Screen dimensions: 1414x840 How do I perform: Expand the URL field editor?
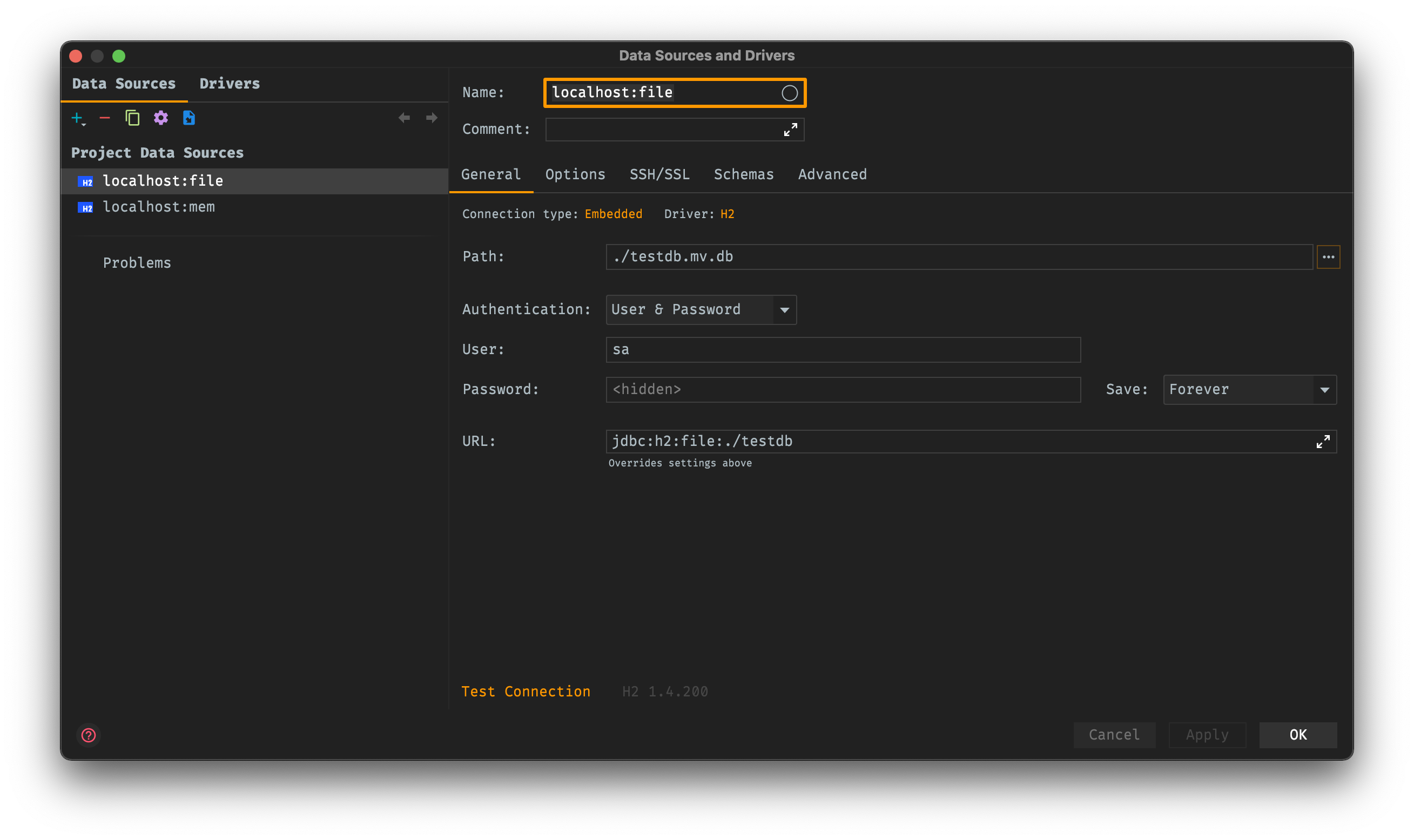point(1323,442)
